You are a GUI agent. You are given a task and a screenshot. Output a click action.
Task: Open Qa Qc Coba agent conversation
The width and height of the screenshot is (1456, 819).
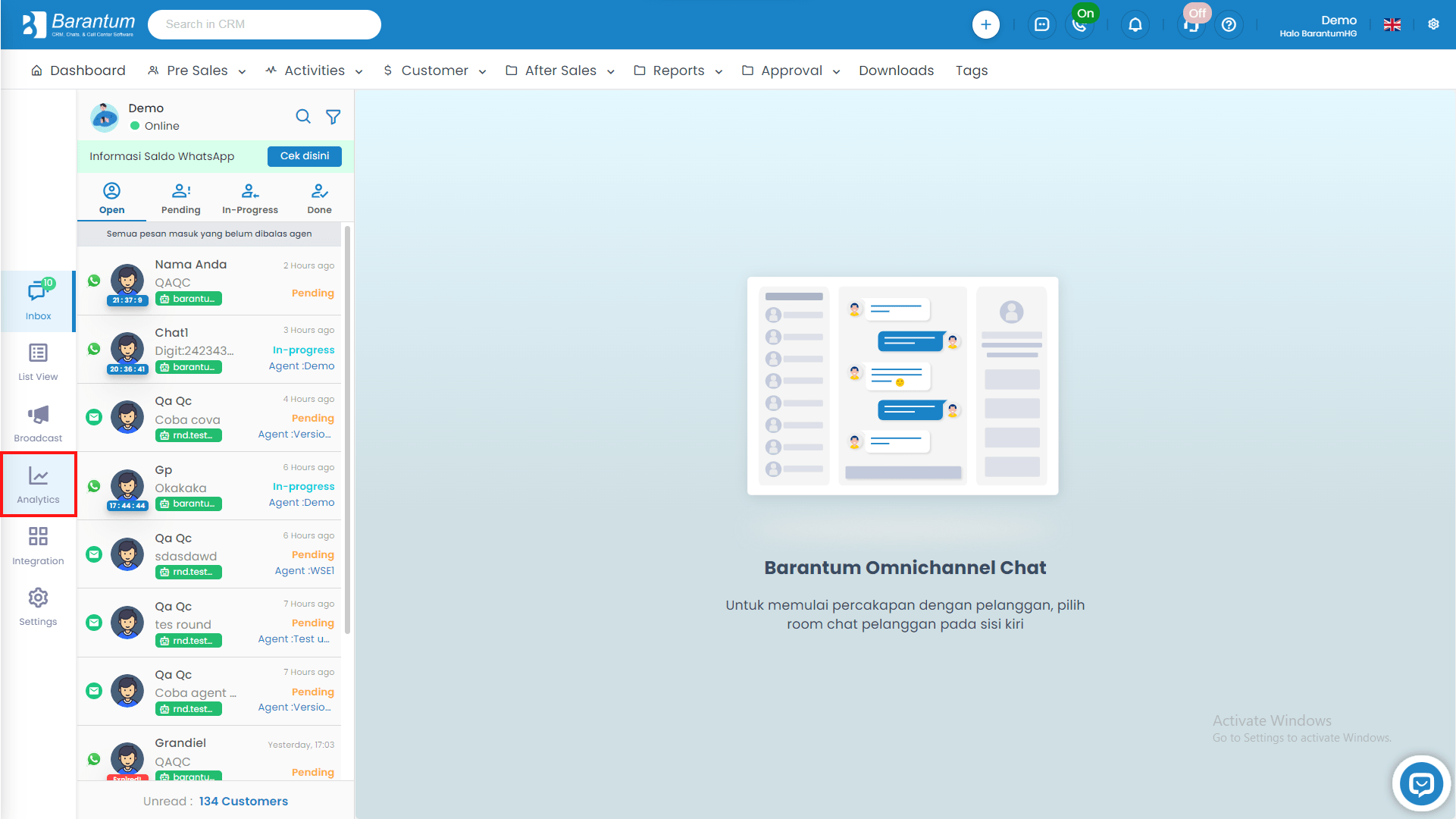(210, 691)
